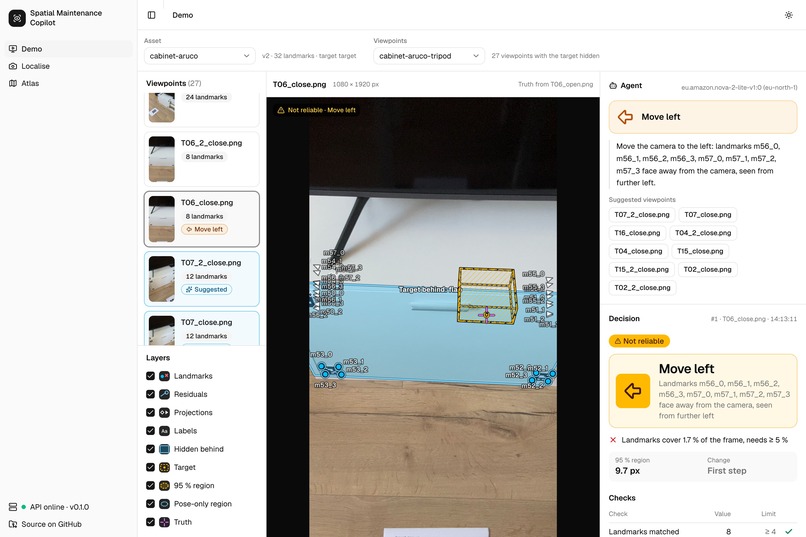Viewport: 806px width, 537px height.
Task: Click the red X failed check icon
Action: click(613, 440)
